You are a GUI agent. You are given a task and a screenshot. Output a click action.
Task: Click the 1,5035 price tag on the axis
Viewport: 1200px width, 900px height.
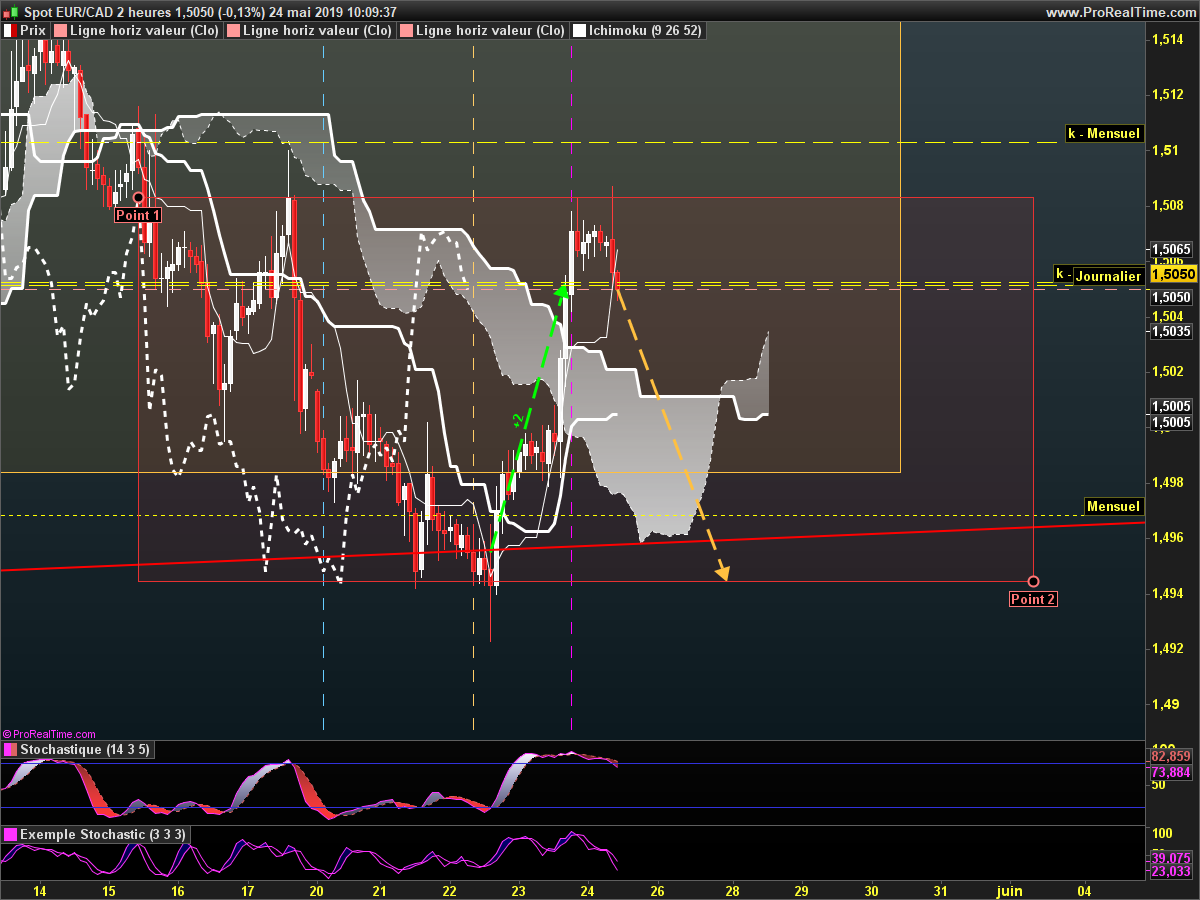pos(1171,330)
